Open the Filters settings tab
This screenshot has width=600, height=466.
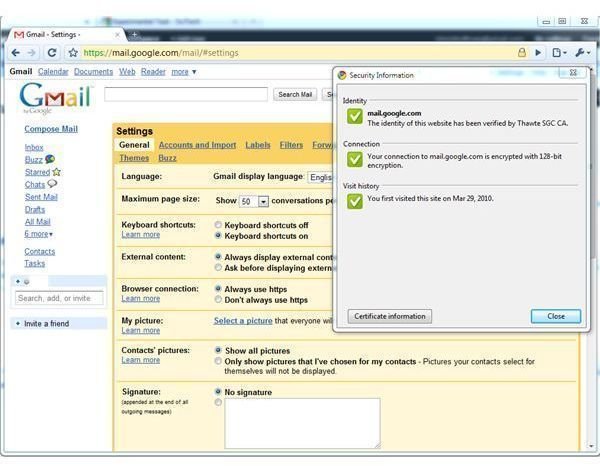coord(291,145)
